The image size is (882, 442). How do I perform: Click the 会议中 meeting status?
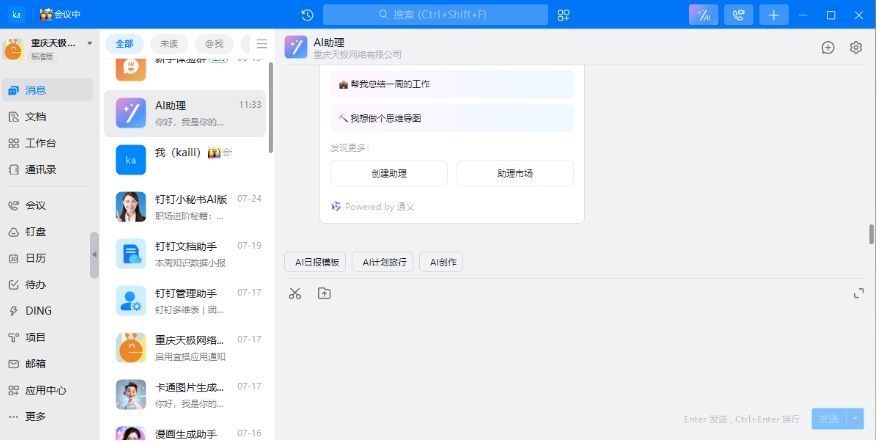pyautogui.click(x=60, y=15)
